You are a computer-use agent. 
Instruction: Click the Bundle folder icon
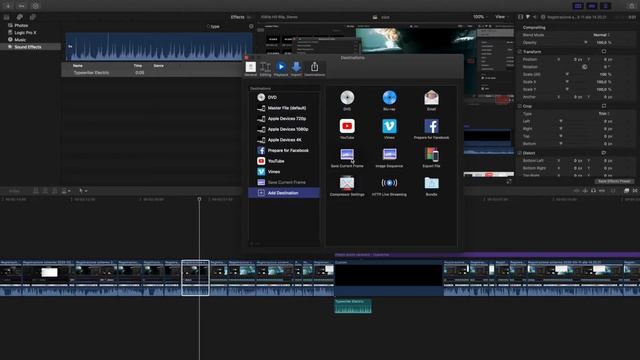[x=431, y=183]
